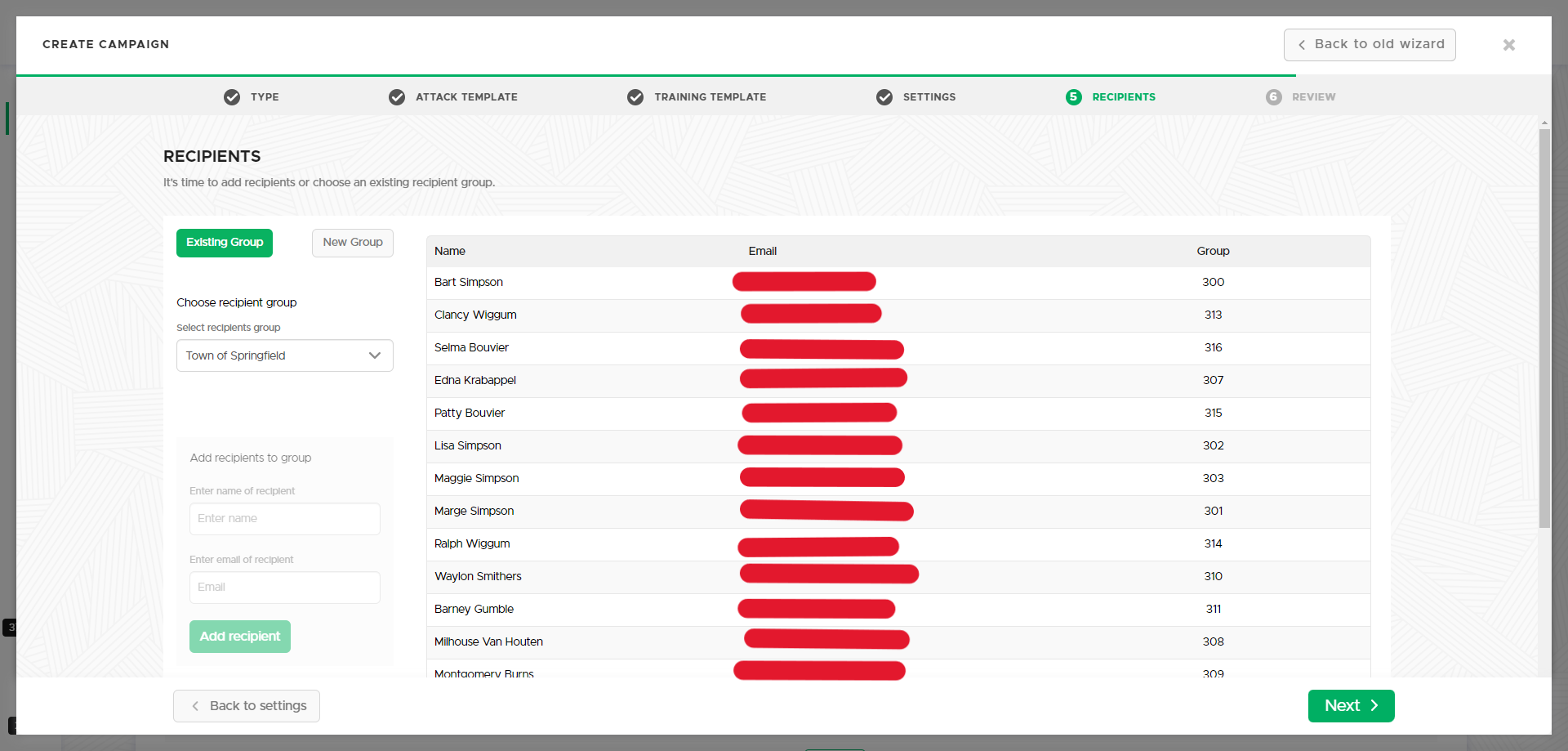This screenshot has width=1568, height=751.
Task: Click the dialog vertical scrollbar
Action: coord(1544,327)
